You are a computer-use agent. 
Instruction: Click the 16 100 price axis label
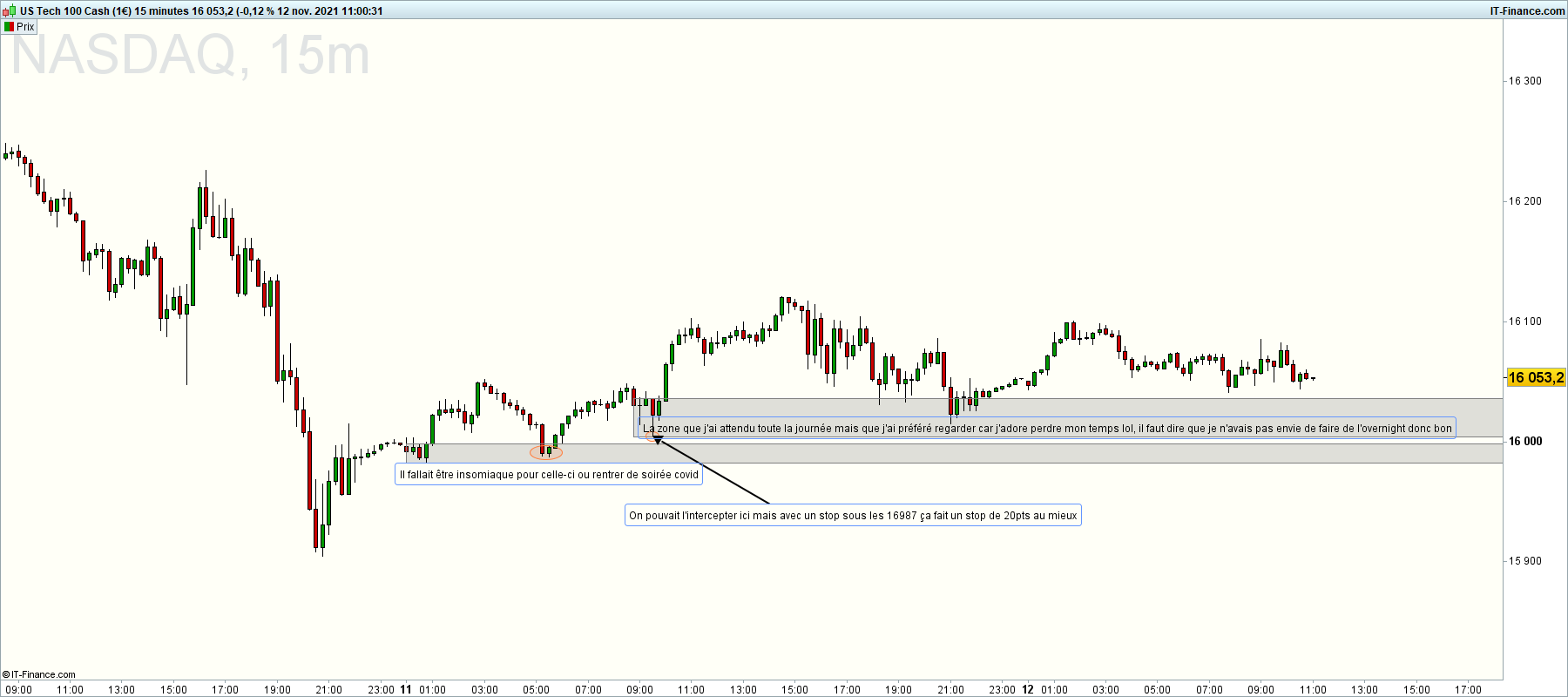point(1525,321)
